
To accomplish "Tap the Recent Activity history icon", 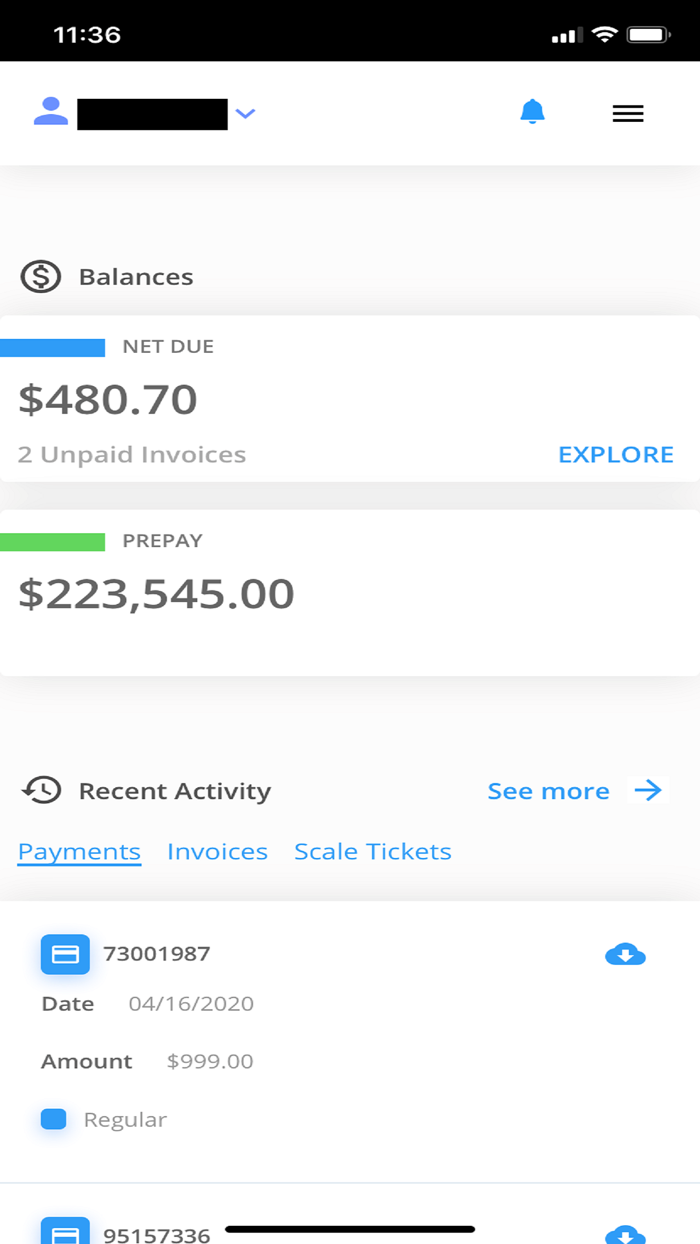I will [41, 791].
